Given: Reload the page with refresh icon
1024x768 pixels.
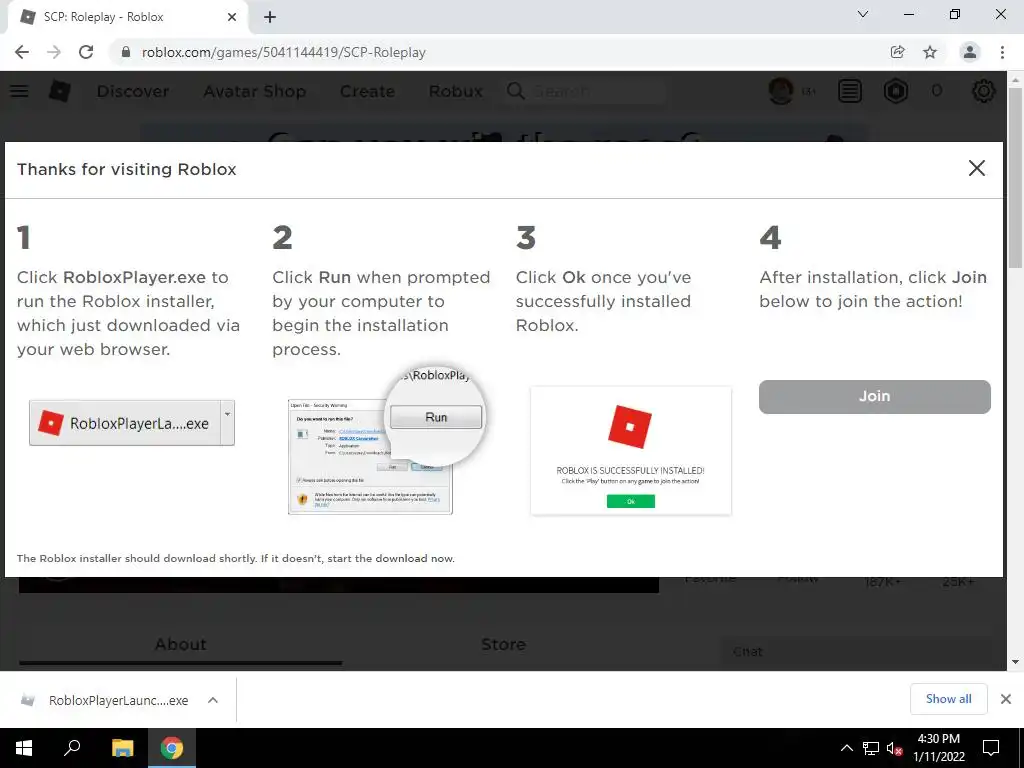Looking at the screenshot, I should coord(86,52).
